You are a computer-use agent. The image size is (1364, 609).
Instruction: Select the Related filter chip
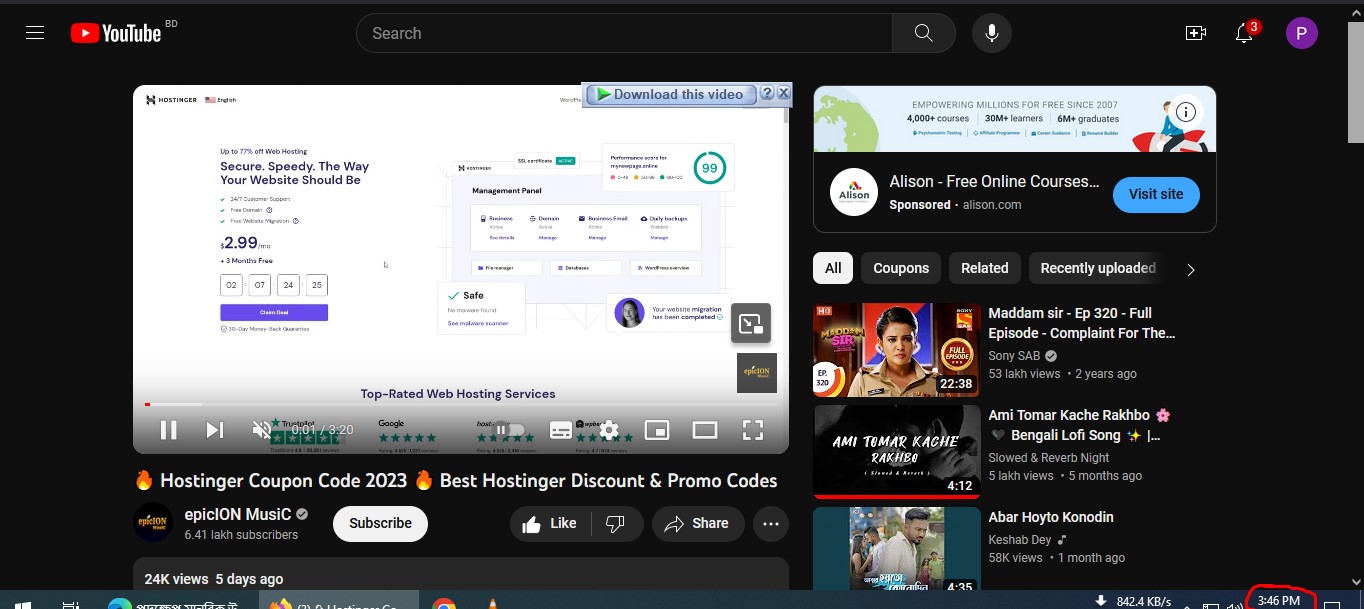985,268
